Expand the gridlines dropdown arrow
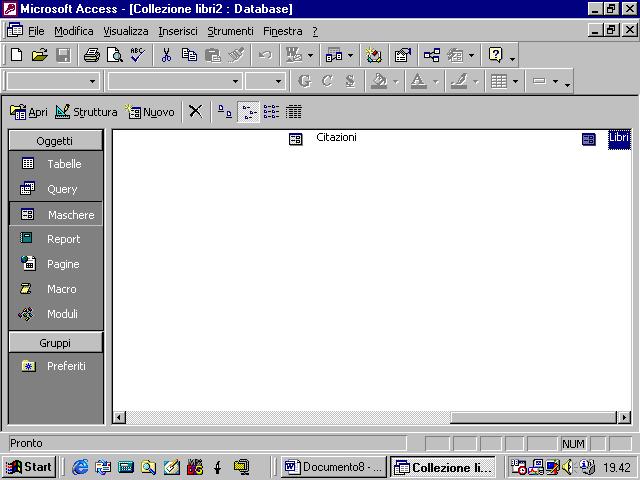The width and height of the screenshot is (640, 480). click(x=515, y=82)
